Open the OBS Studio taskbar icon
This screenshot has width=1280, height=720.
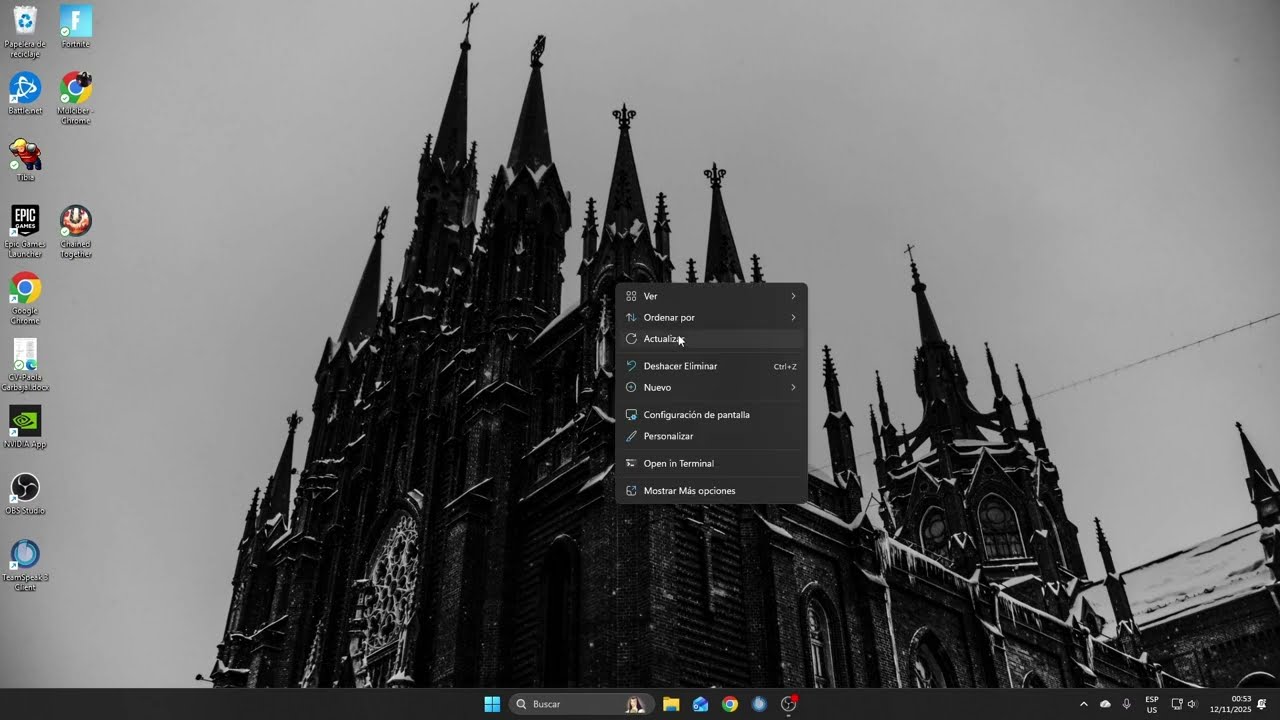789,704
